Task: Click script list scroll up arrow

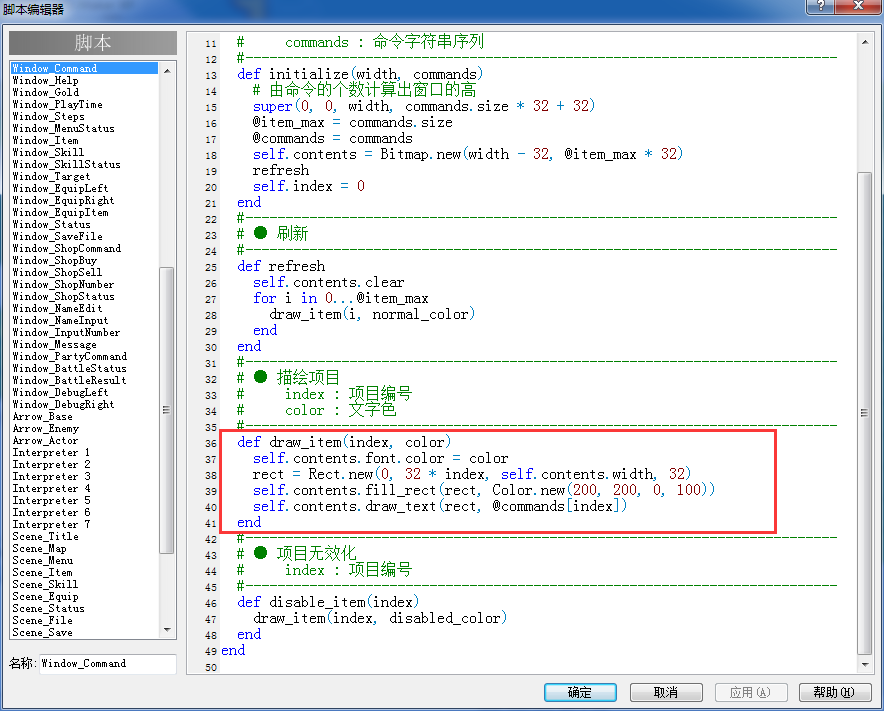Action: click(x=167, y=70)
